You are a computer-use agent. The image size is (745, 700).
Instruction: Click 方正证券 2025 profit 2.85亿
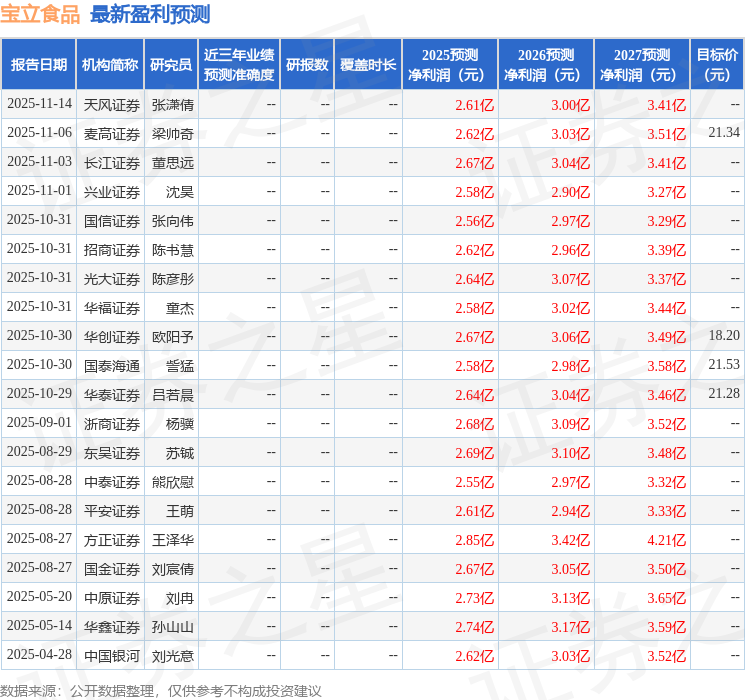(475, 540)
